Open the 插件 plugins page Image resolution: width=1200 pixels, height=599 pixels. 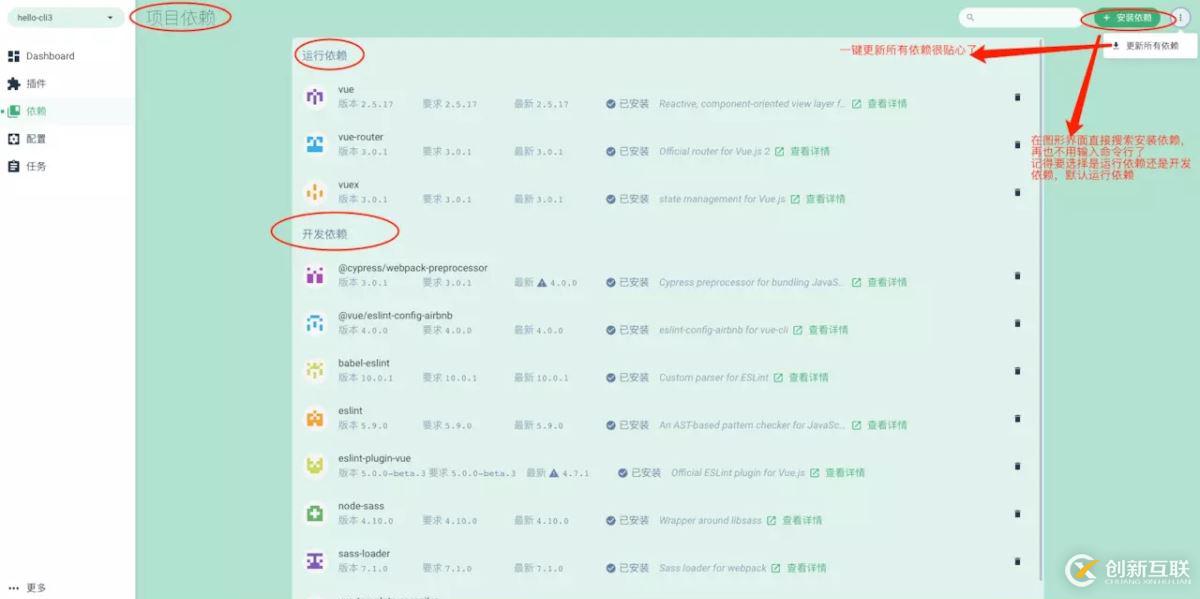click(27, 84)
